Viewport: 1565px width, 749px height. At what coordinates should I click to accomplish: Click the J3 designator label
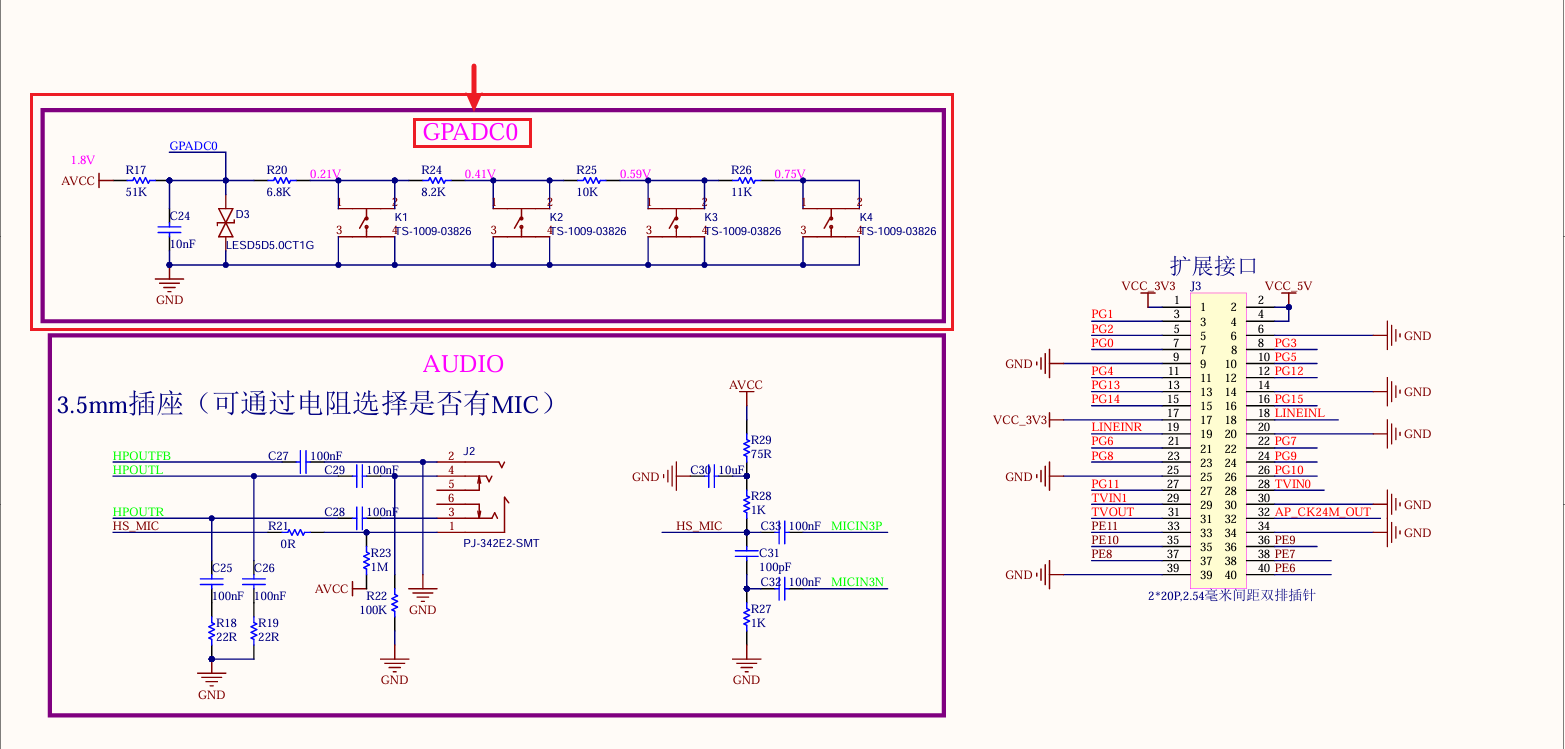1196,286
